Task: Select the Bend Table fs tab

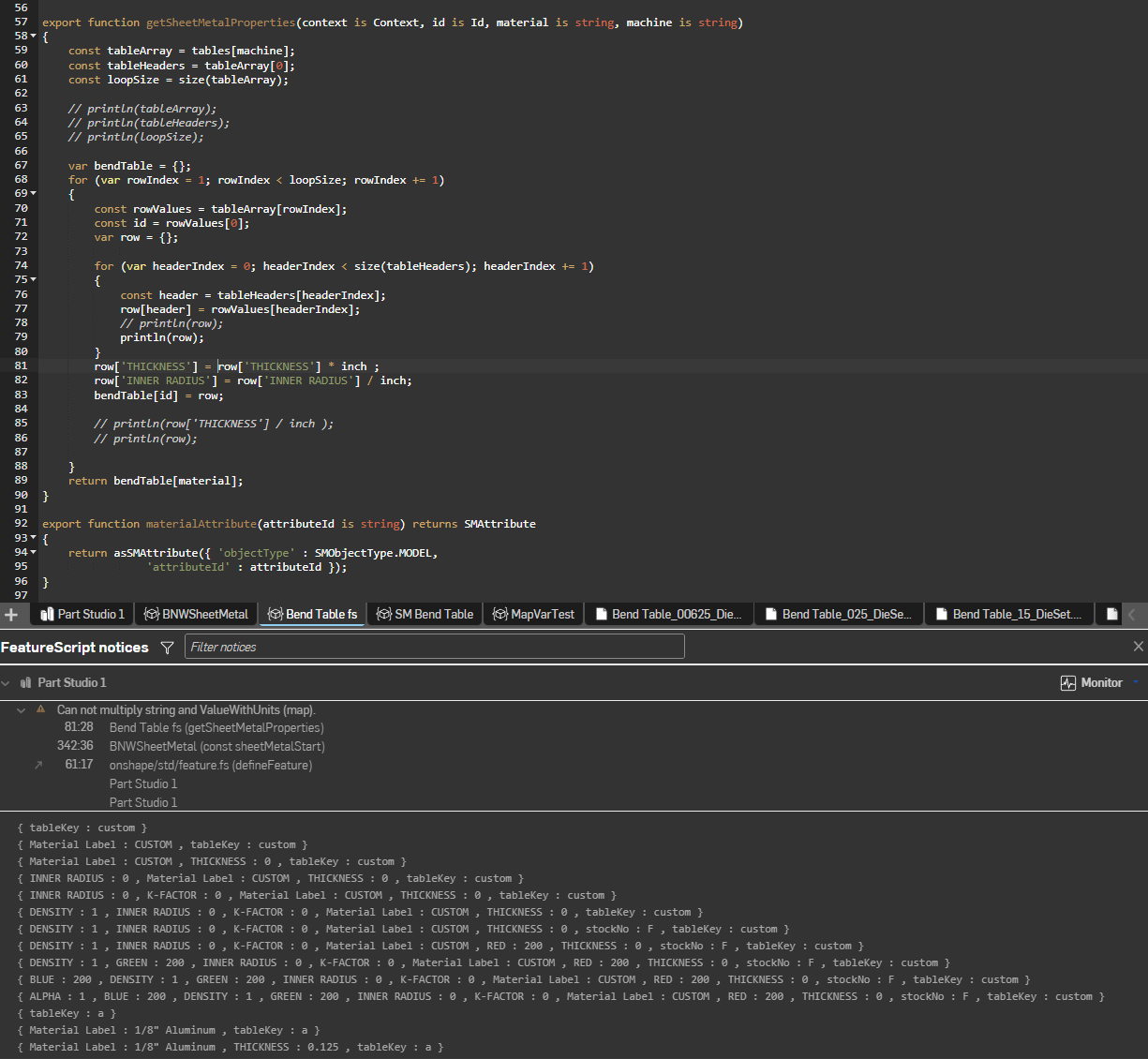Action: click(313, 615)
